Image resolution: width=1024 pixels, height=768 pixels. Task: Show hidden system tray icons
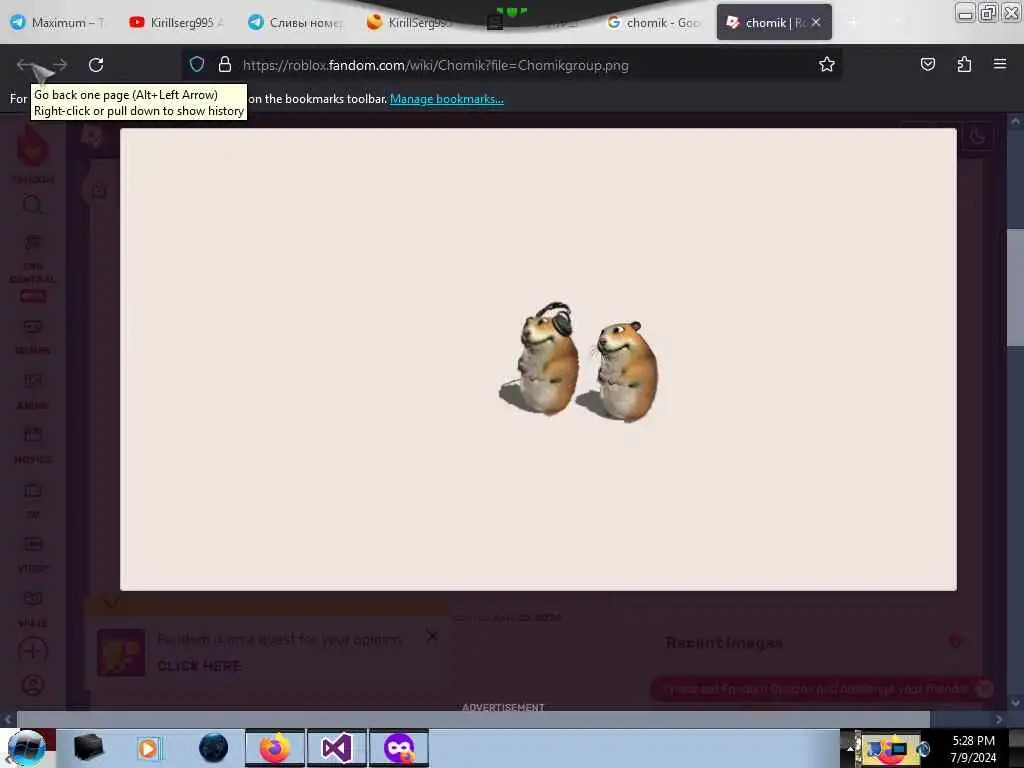tap(850, 748)
